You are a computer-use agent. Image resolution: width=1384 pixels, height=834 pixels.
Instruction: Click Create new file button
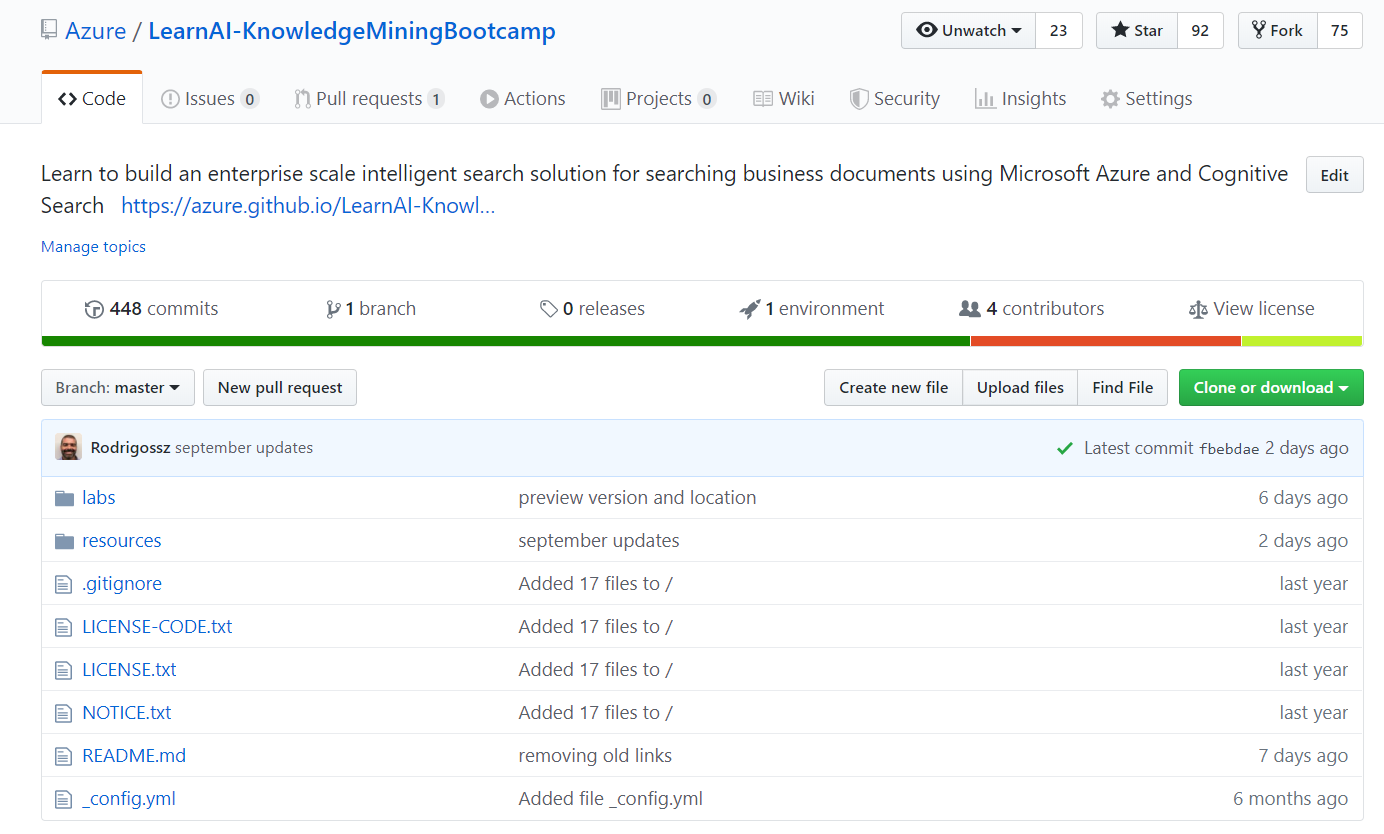[893, 388]
